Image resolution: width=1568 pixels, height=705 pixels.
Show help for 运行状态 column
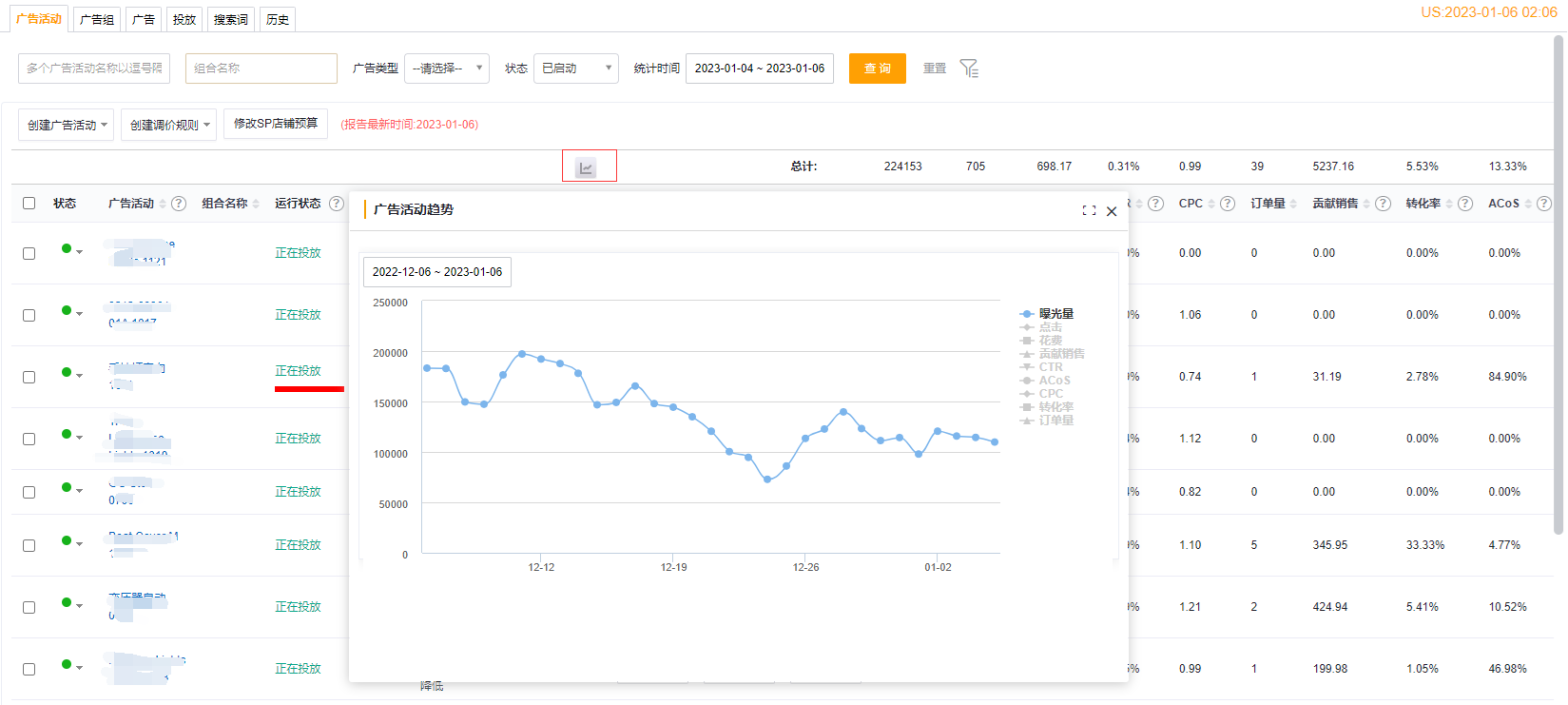pyautogui.click(x=337, y=204)
